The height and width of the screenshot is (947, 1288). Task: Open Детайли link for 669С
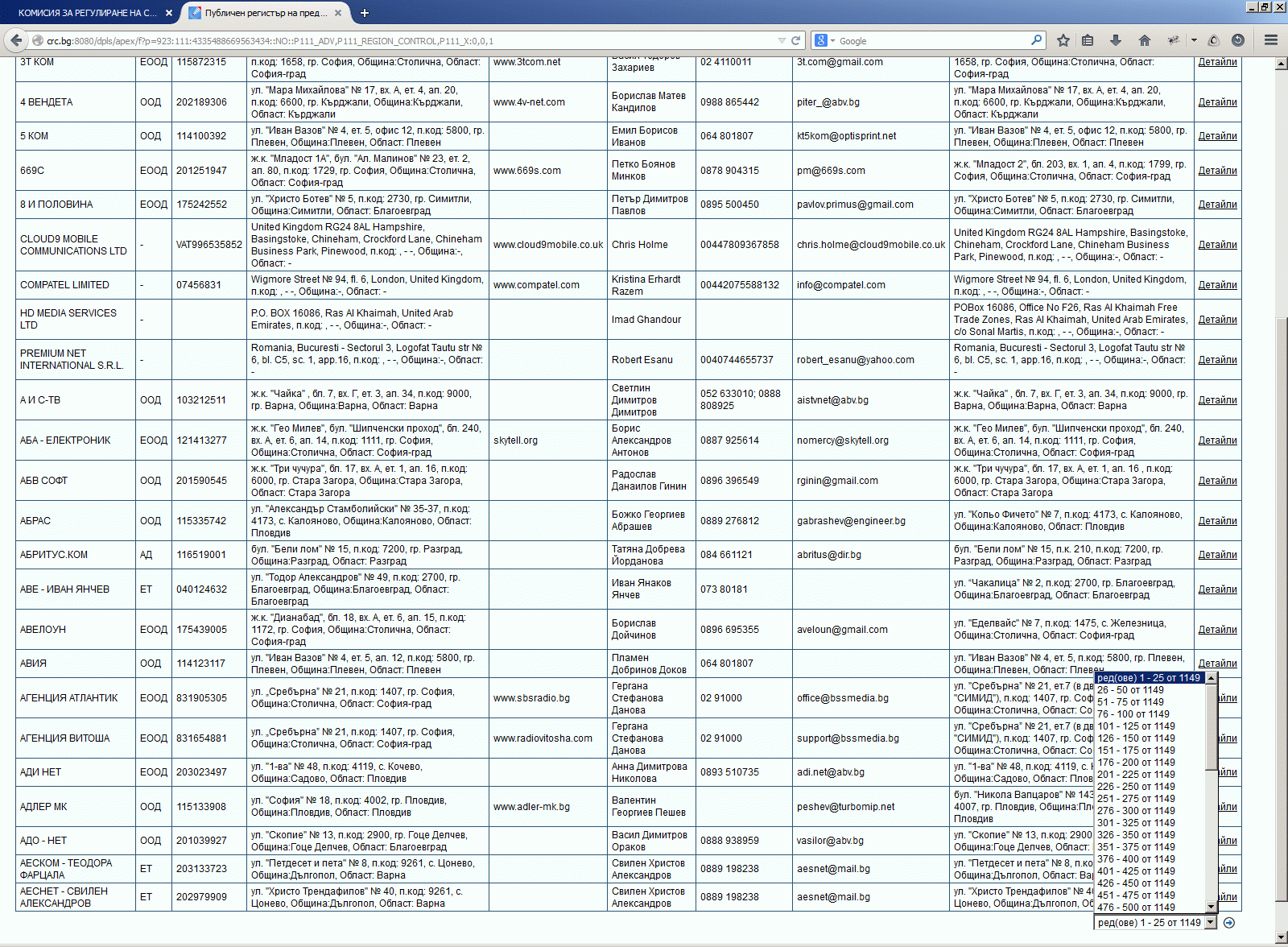pos(1217,171)
